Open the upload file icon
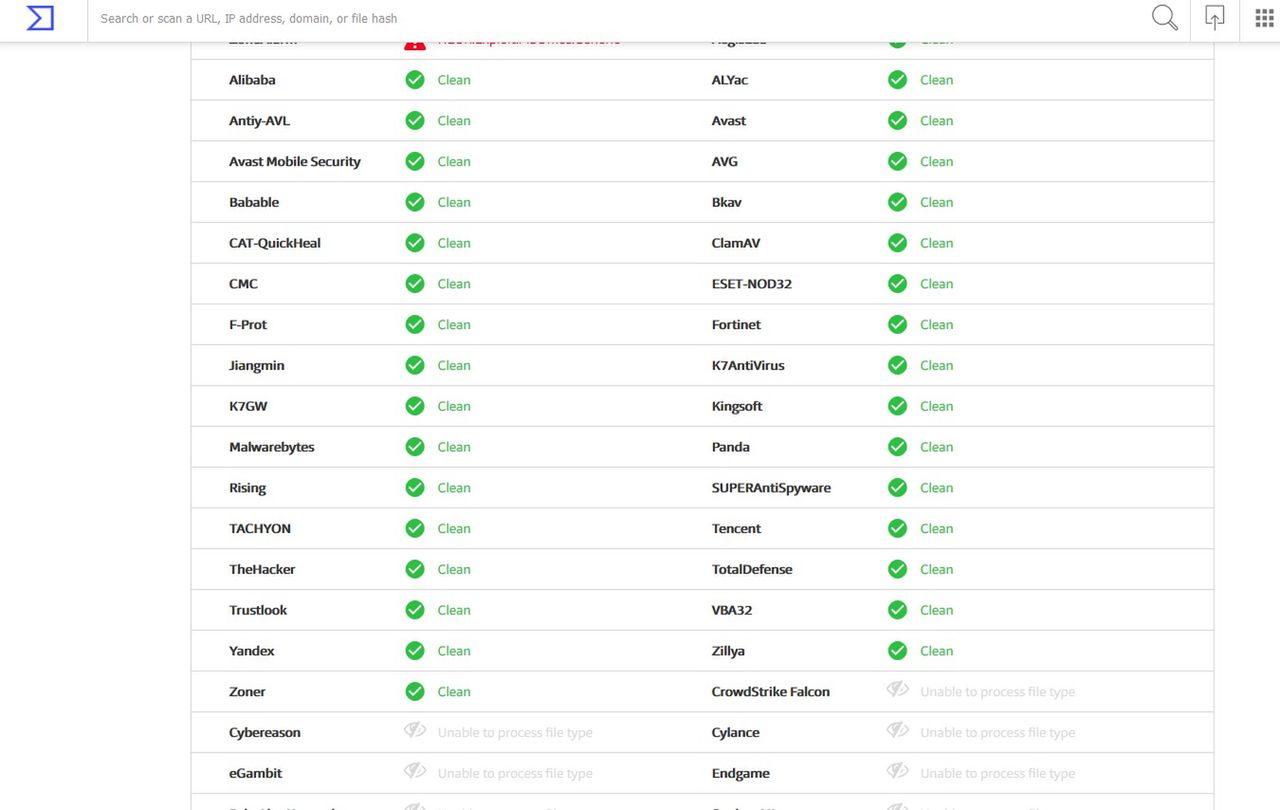Viewport: 1280px width, 810px height. tap(1215, 18)
